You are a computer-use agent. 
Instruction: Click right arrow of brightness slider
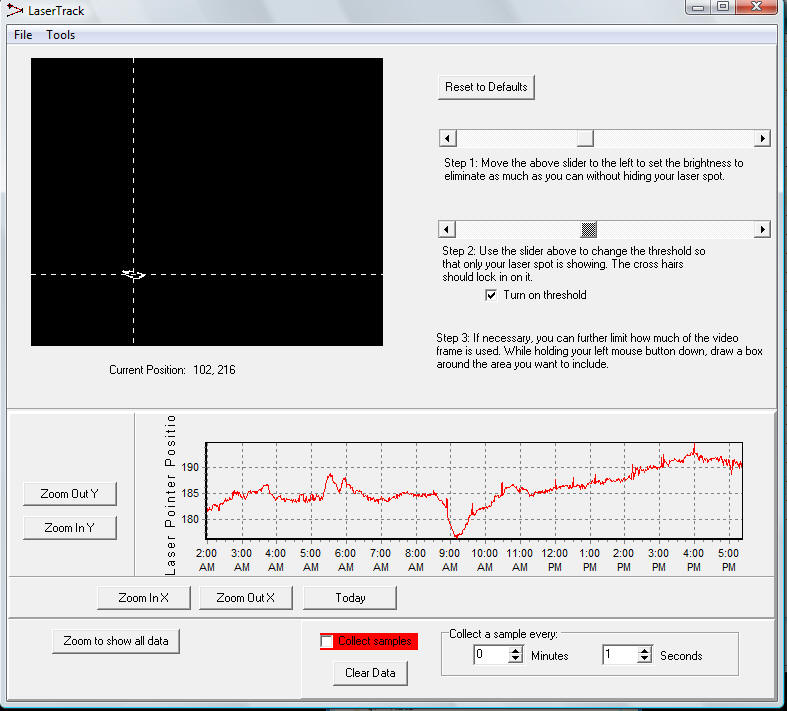click(x=762, y=138)
